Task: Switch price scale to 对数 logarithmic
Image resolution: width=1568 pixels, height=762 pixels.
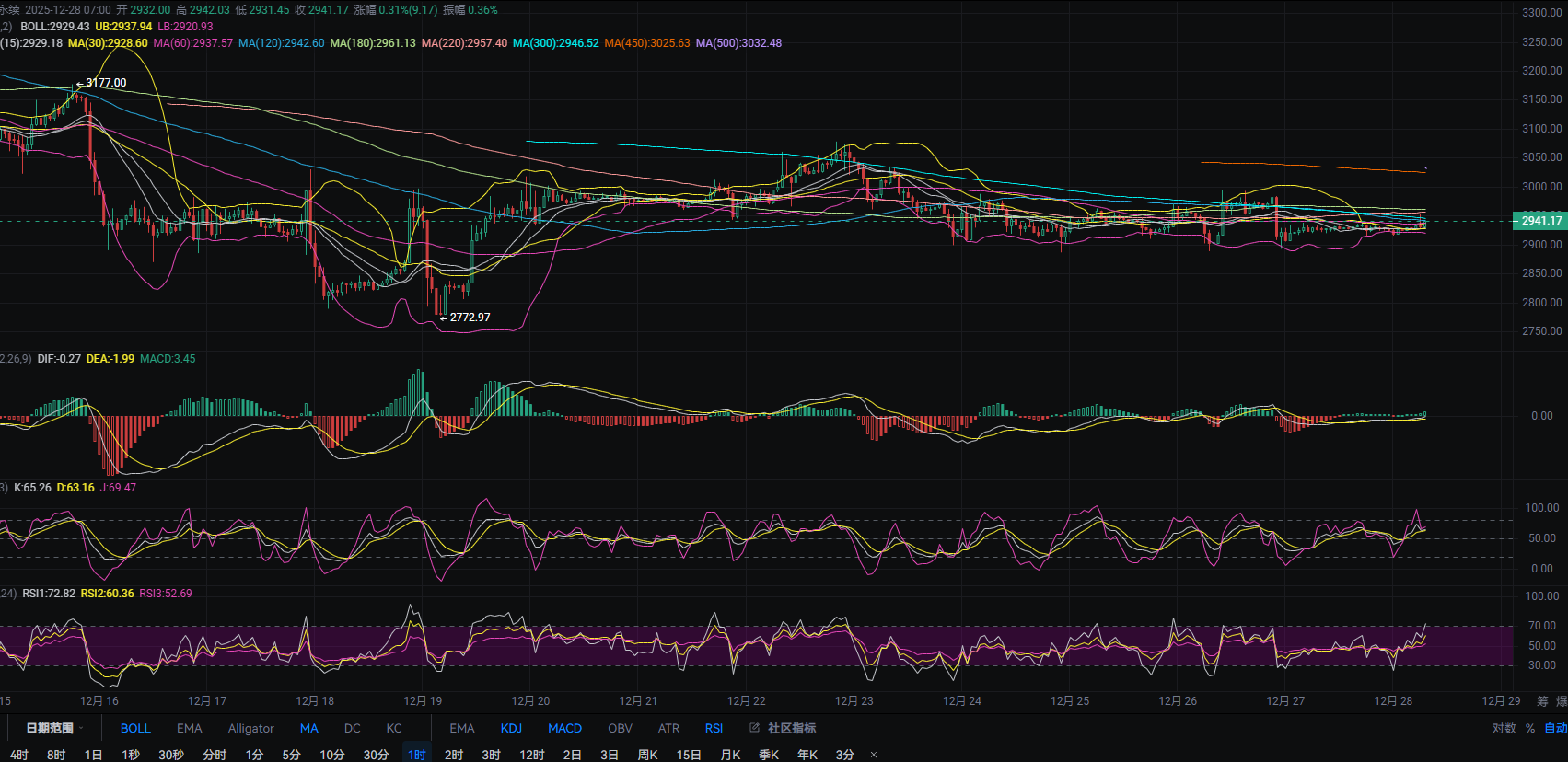Action: point(1504,728)
